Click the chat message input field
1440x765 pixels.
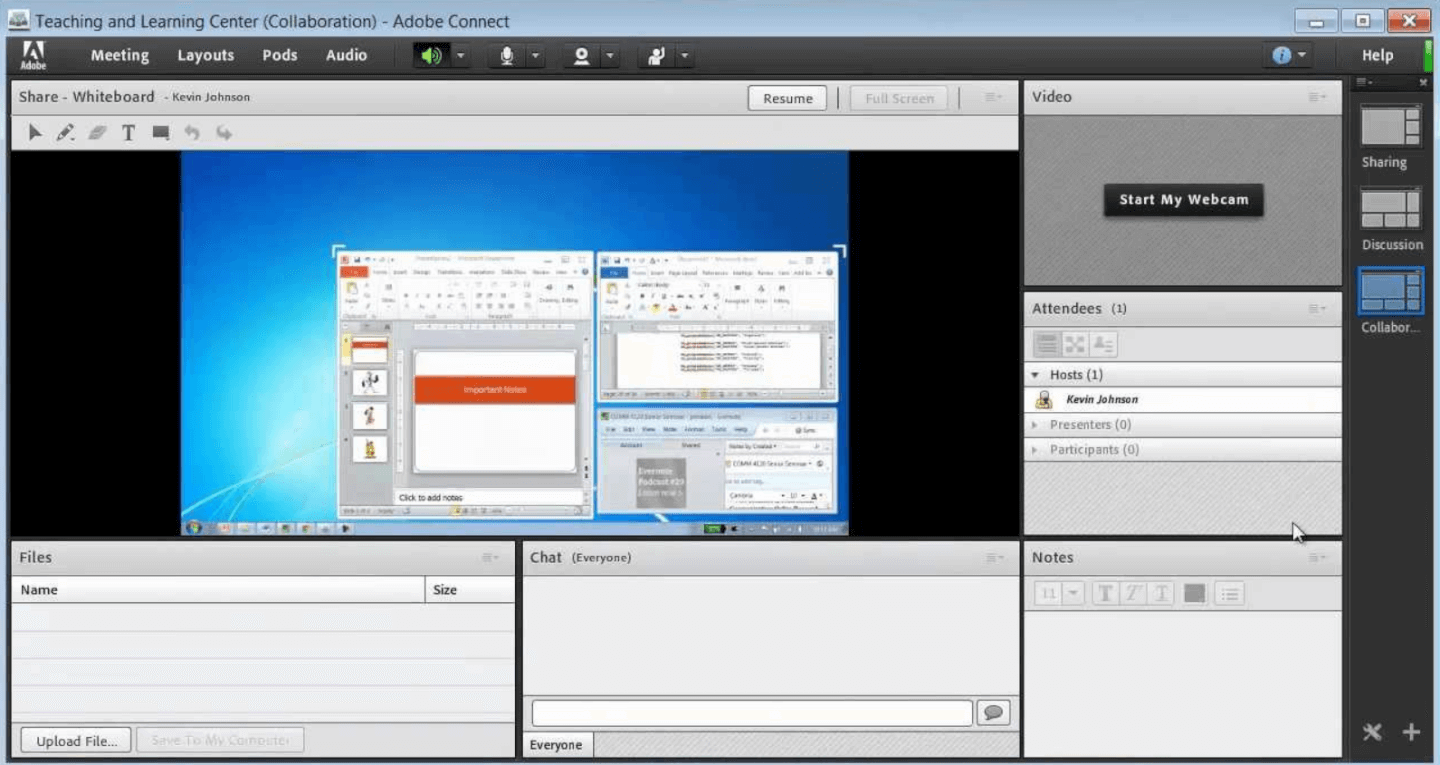tap(752, 713)
